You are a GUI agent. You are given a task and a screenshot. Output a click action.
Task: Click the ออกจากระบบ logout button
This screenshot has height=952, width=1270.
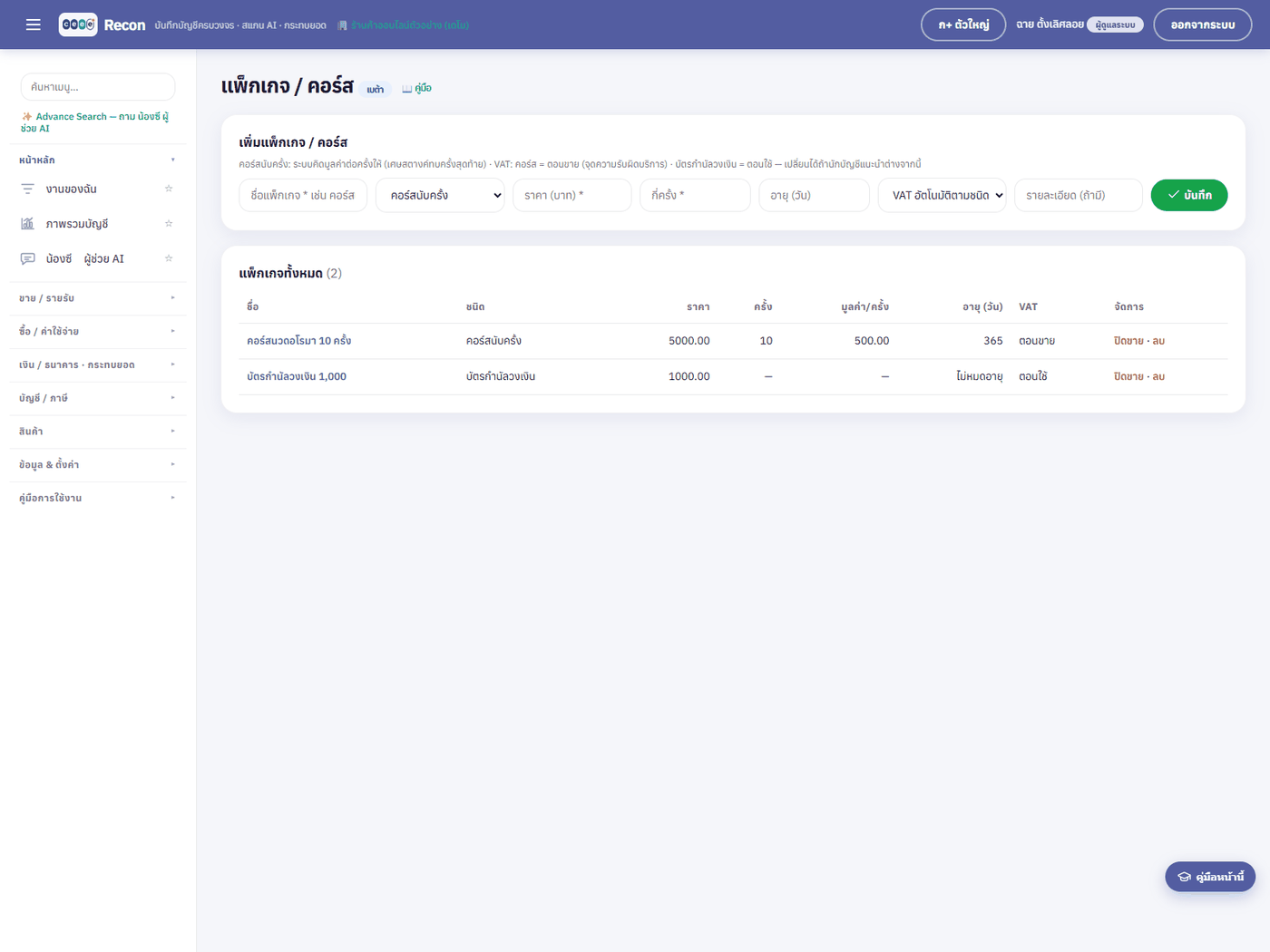tap(1203, 24)
